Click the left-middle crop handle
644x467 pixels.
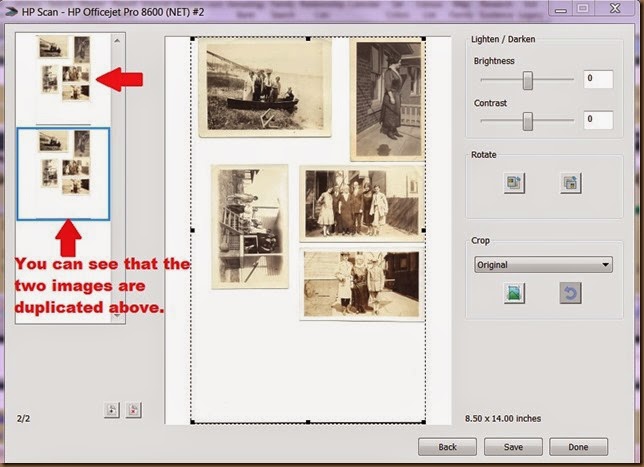[192, 230]
